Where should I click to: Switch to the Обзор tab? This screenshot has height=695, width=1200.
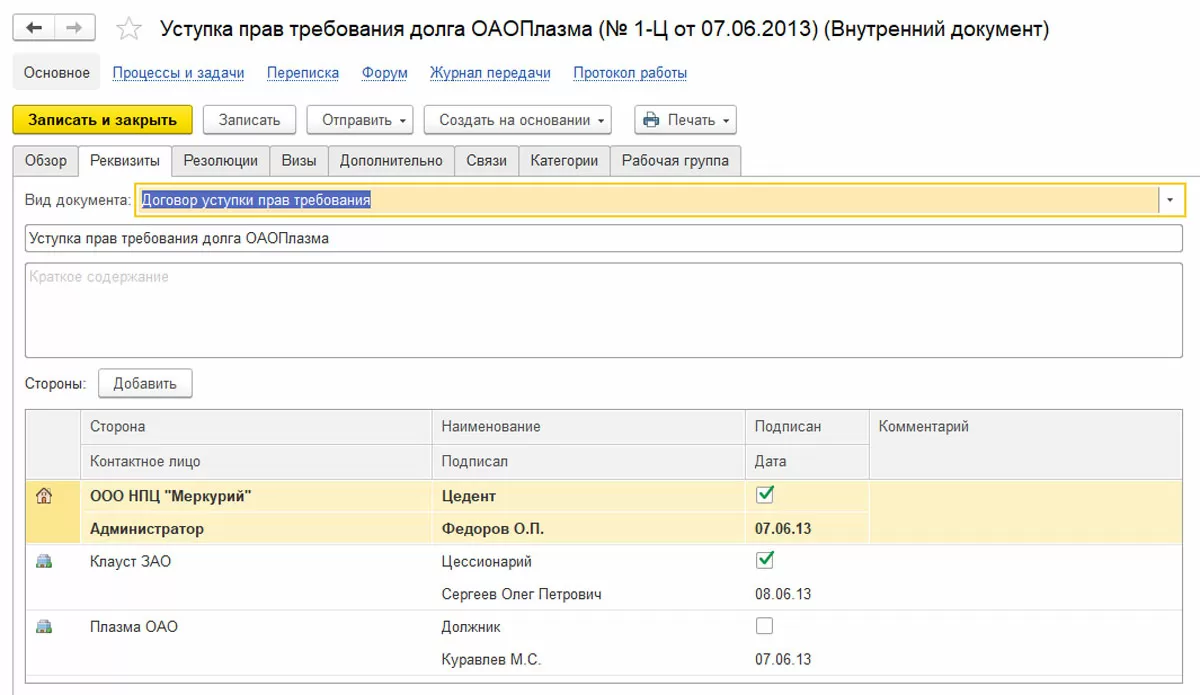click(x=46, y=160)
